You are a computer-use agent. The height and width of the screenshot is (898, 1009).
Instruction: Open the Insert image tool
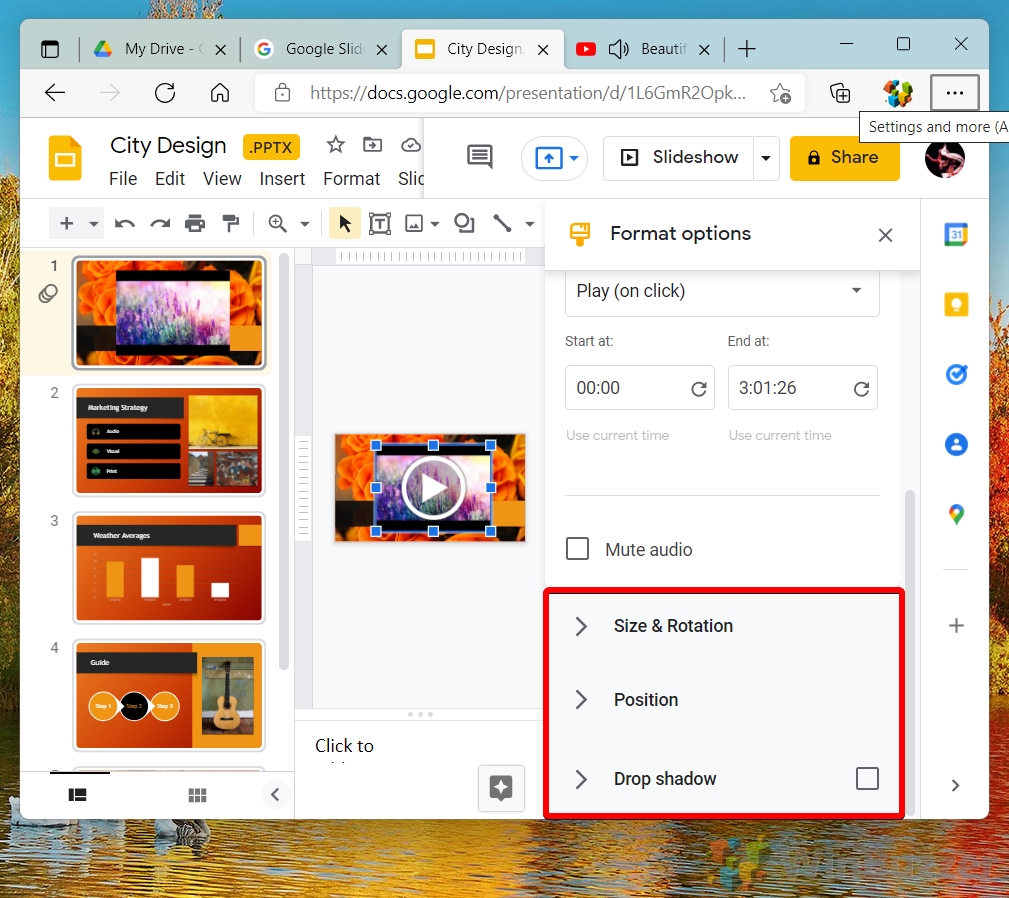tap(415, 223)
